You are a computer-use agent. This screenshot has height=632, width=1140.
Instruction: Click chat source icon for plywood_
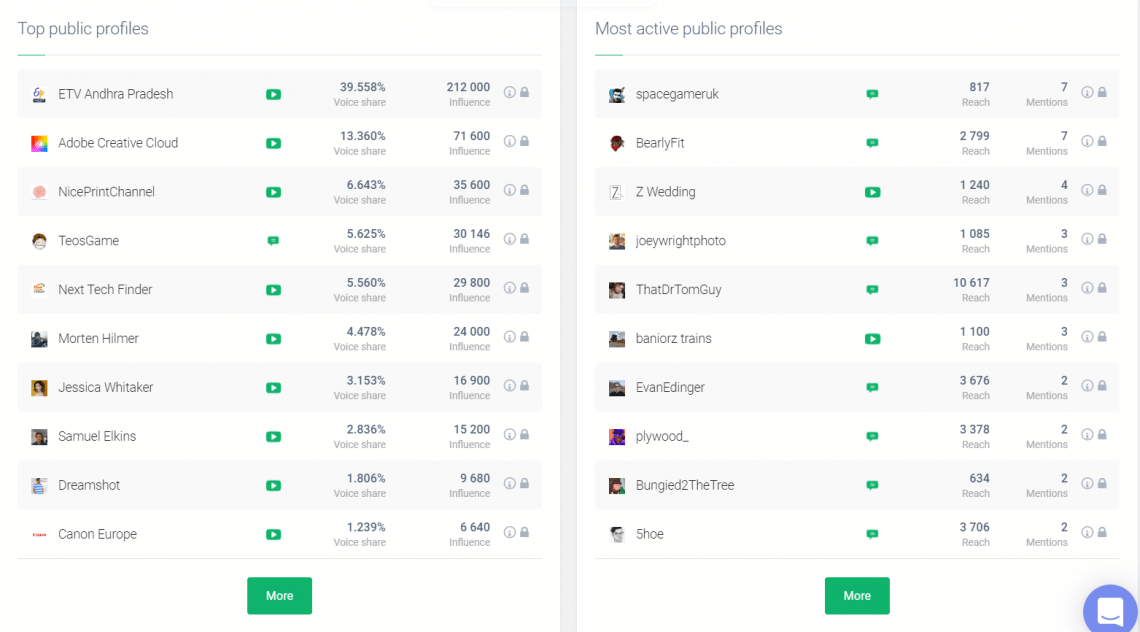[x=872, y=437]
